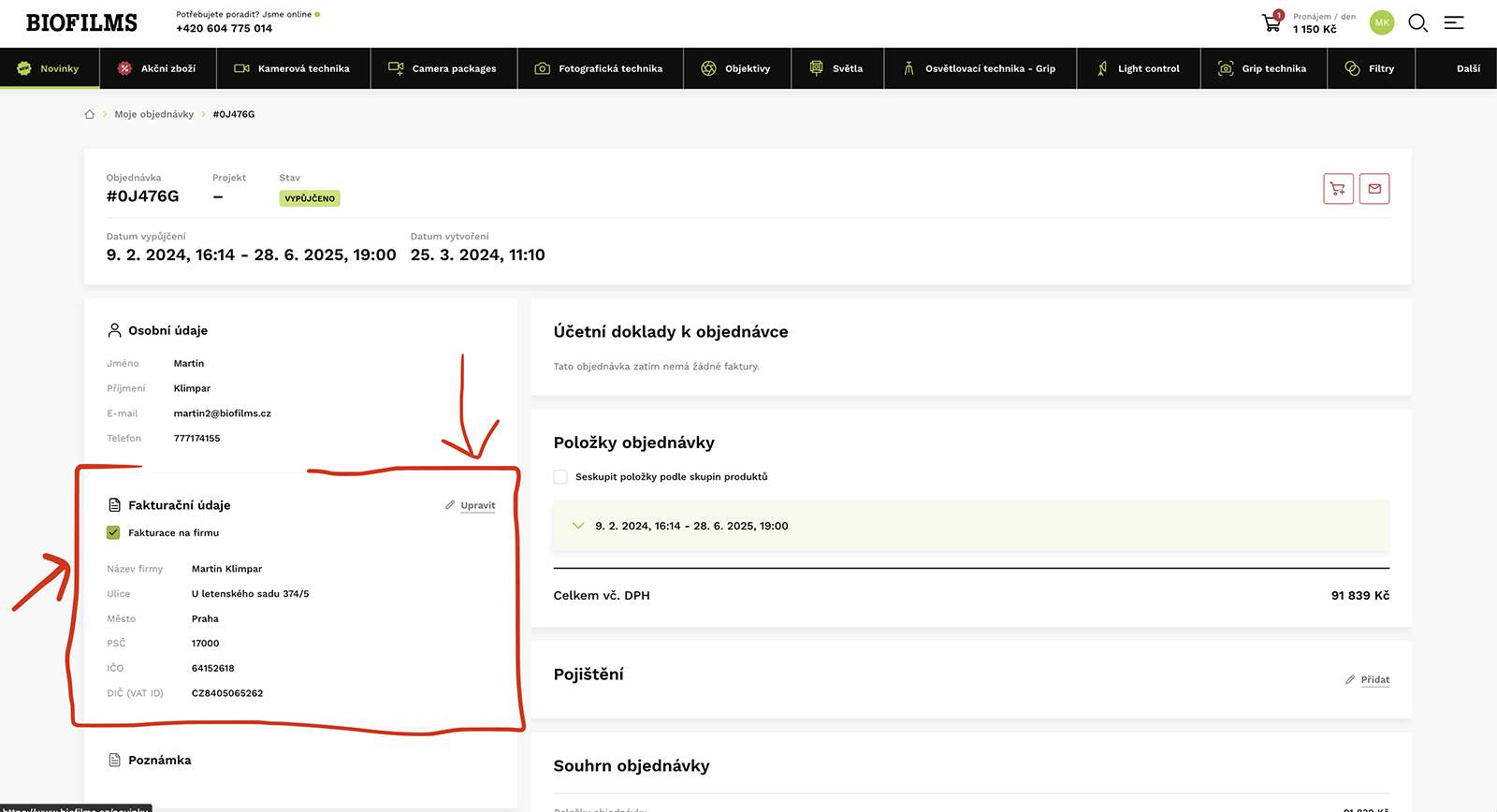This screenshot has height=812, width=1497.
Task: Open the hamburger menu icon
Action: (1454, 22)
